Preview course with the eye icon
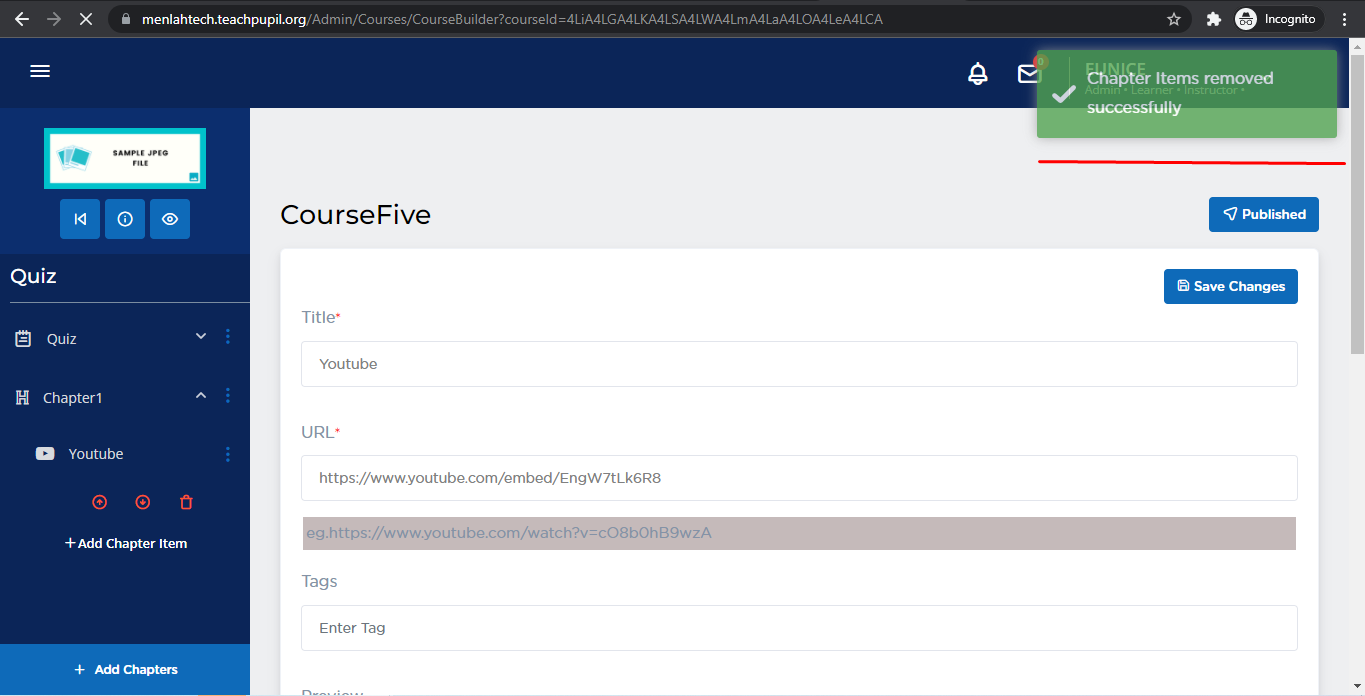The image size is (1365, 696). pyautogui.click(x=170, y=219)
